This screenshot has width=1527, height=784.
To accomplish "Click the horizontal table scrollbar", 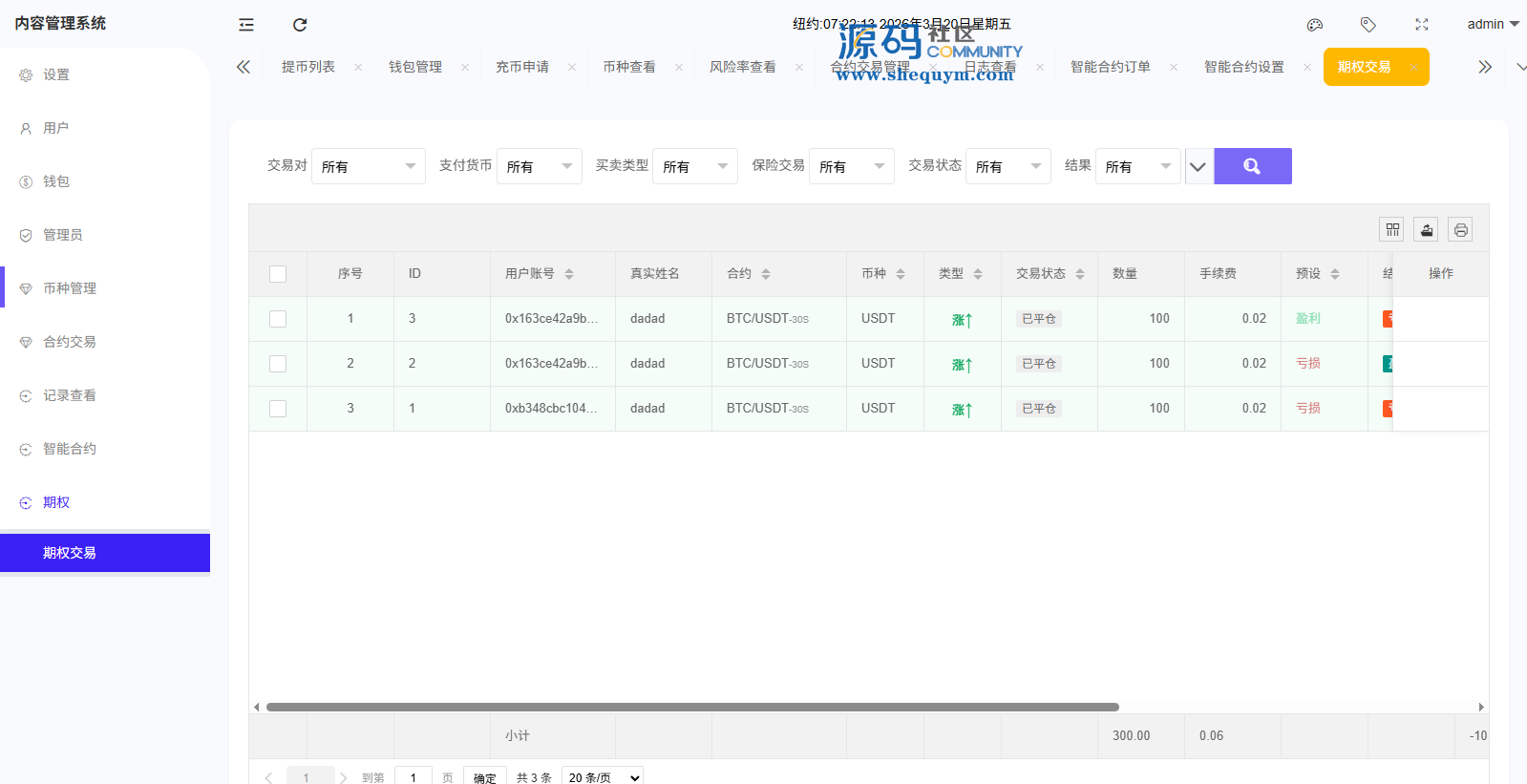I will tap(692, 708).
